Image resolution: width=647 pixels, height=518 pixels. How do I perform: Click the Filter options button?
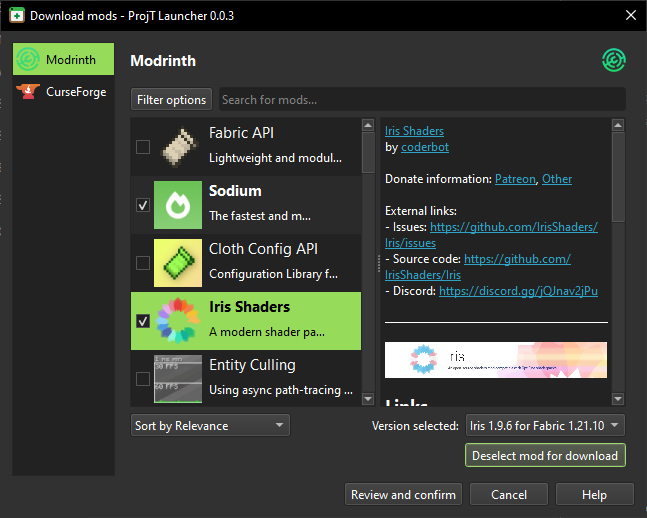point(171,99)
